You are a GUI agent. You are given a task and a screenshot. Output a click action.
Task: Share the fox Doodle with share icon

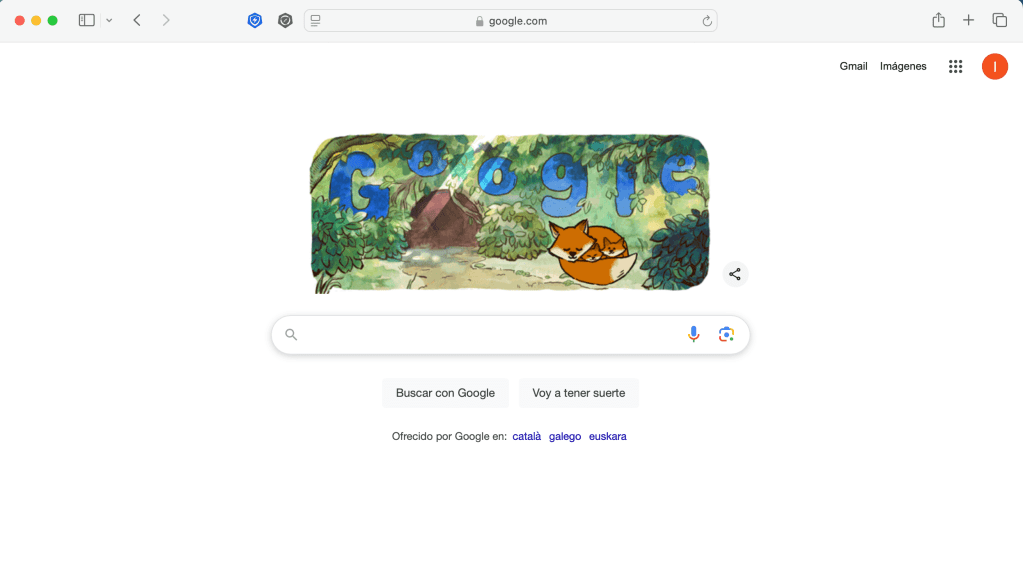point(735,274)
